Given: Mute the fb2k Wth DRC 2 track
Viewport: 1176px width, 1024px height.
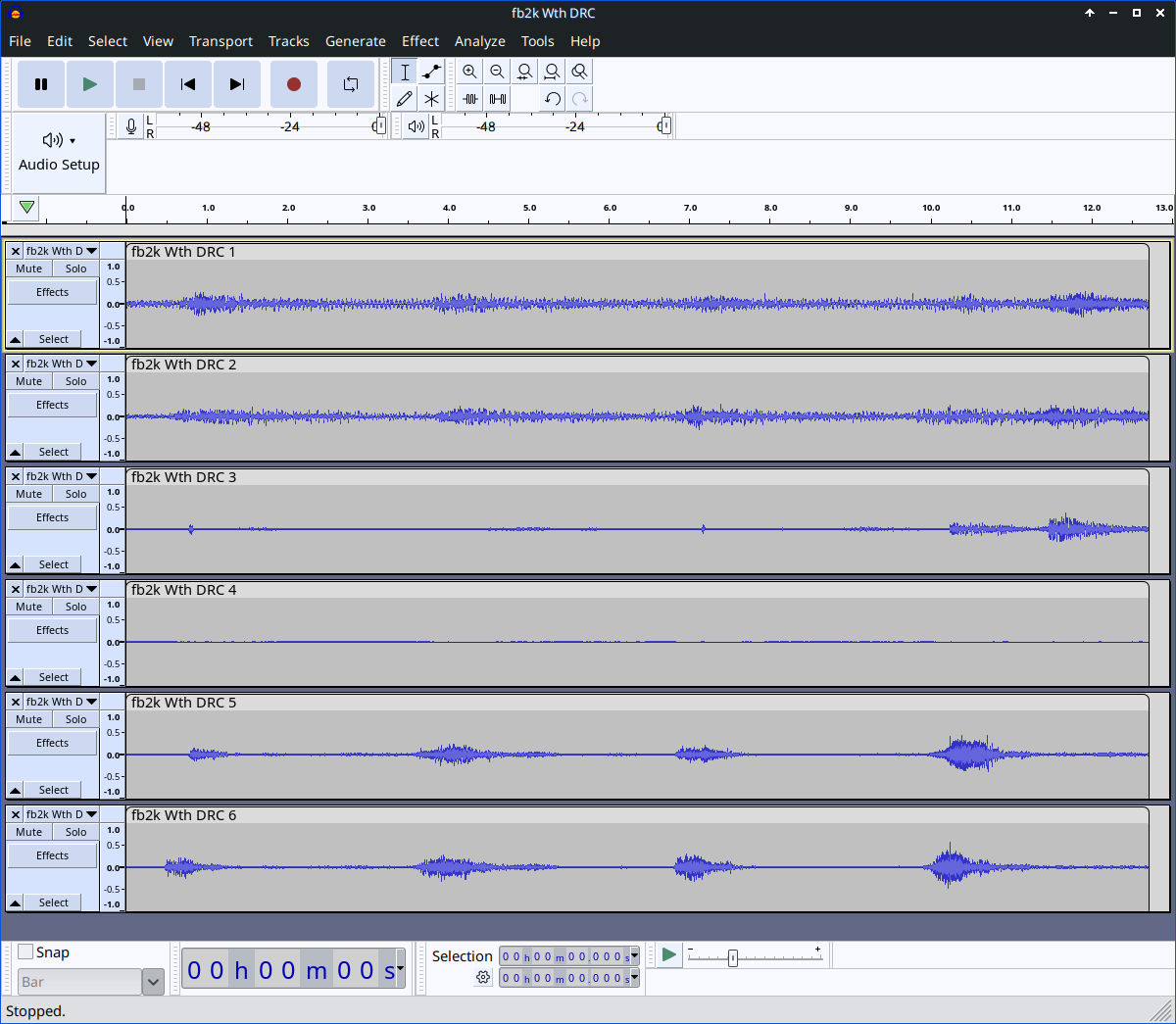Looking at the screenshot, I should 29,381.
